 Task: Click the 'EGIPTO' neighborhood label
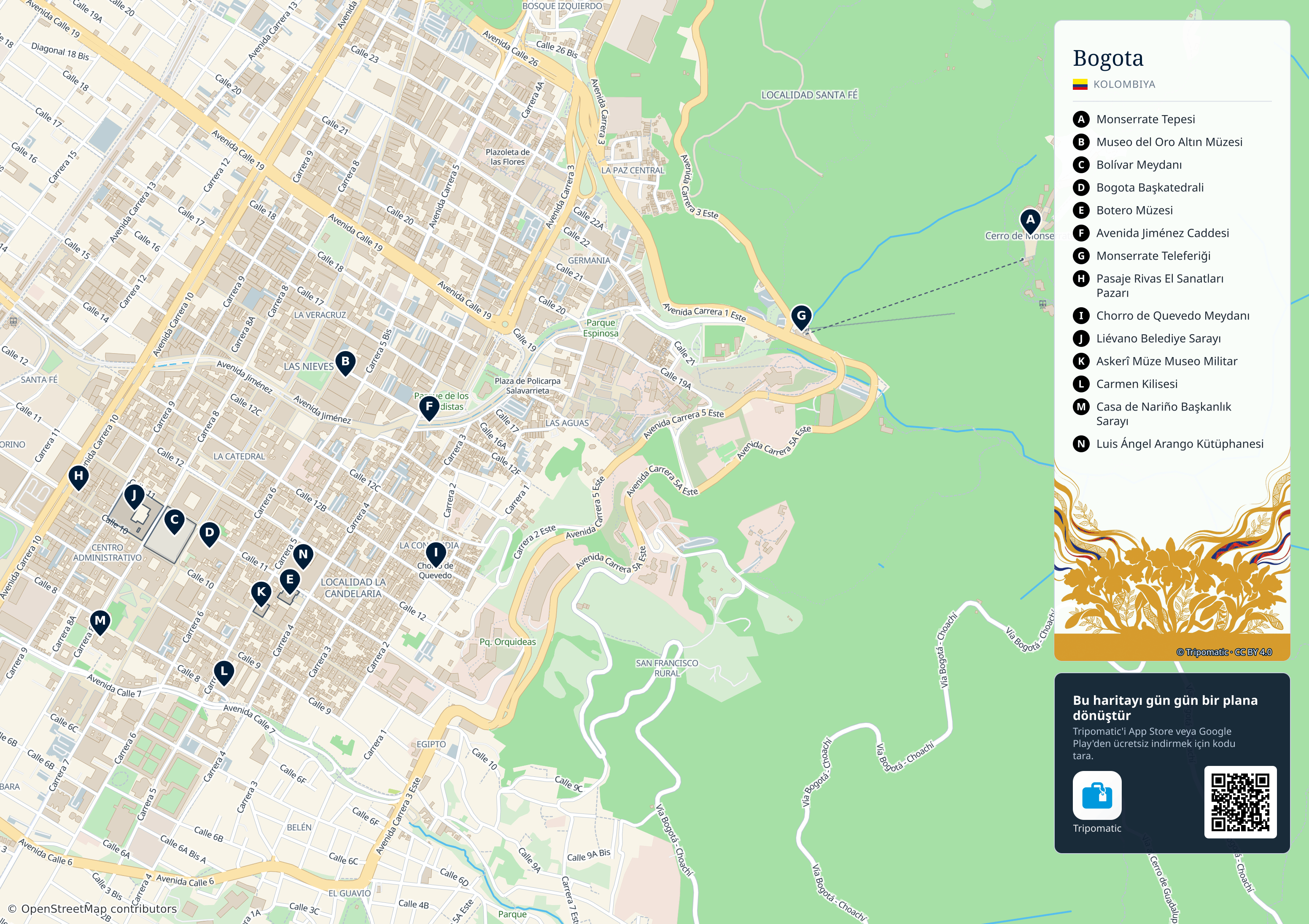431,744
